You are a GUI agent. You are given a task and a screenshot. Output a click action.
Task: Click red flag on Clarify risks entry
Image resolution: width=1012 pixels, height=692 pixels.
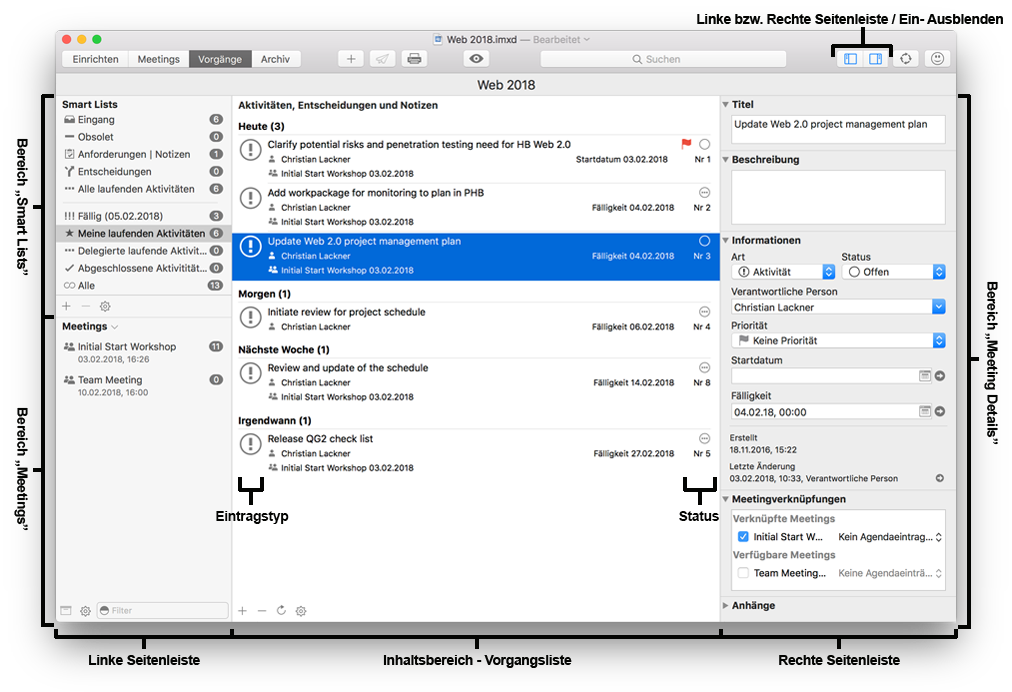686,143
